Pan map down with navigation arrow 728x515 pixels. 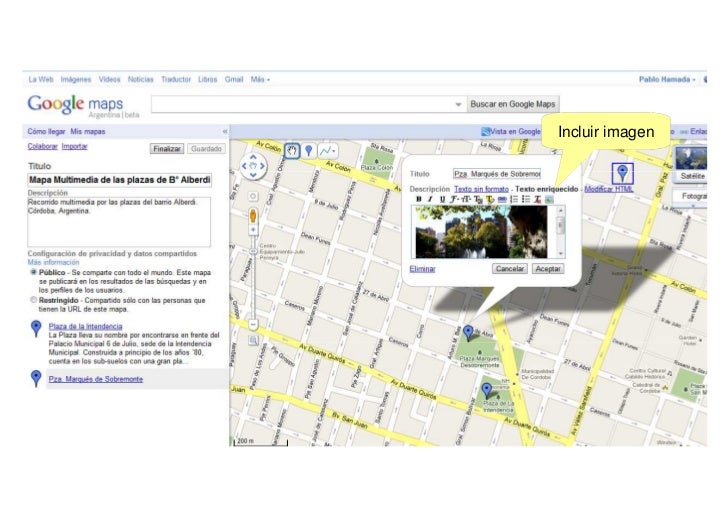pos(254,175)
